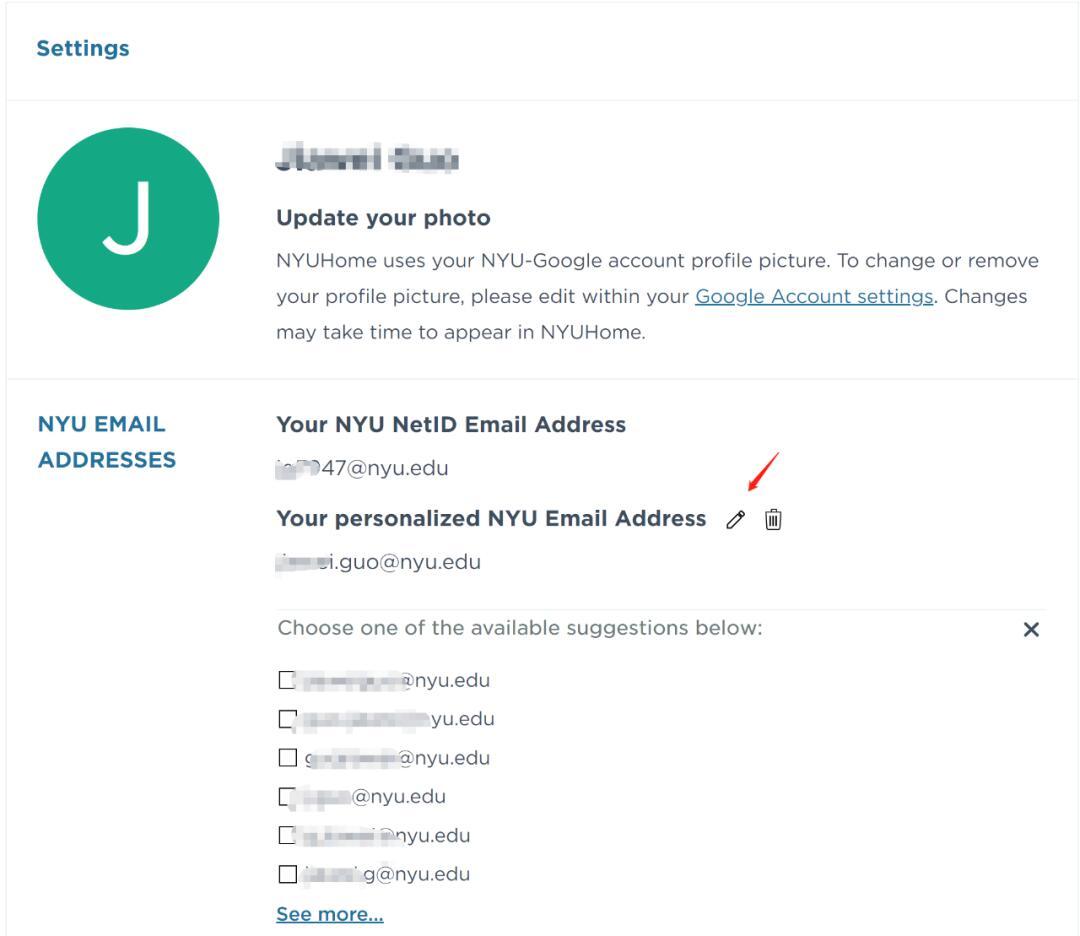Tick the third suggested email checkbox
The height and width of the screenshot is (936, 1080).
point(287,758)
